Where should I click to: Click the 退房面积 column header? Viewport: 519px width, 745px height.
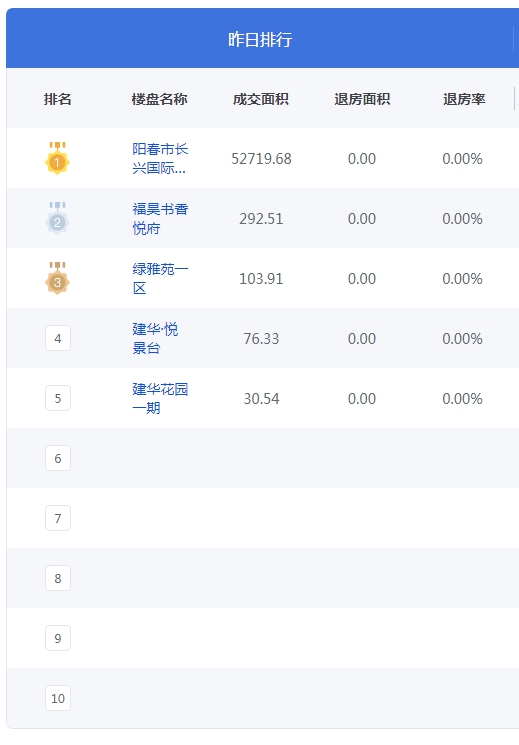tap(362, 99)
